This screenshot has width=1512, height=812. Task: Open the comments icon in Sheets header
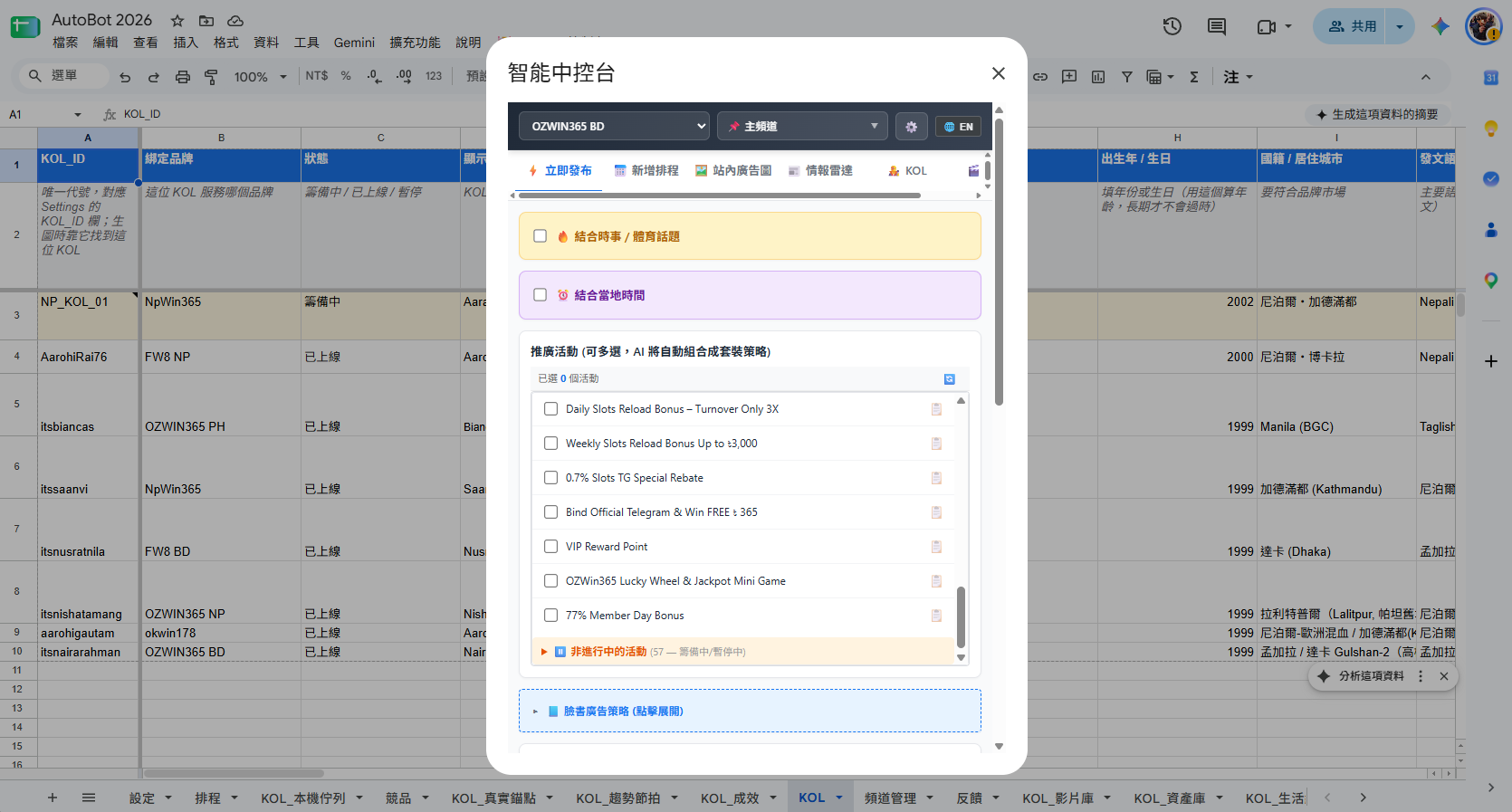(x=1217, y=26)
